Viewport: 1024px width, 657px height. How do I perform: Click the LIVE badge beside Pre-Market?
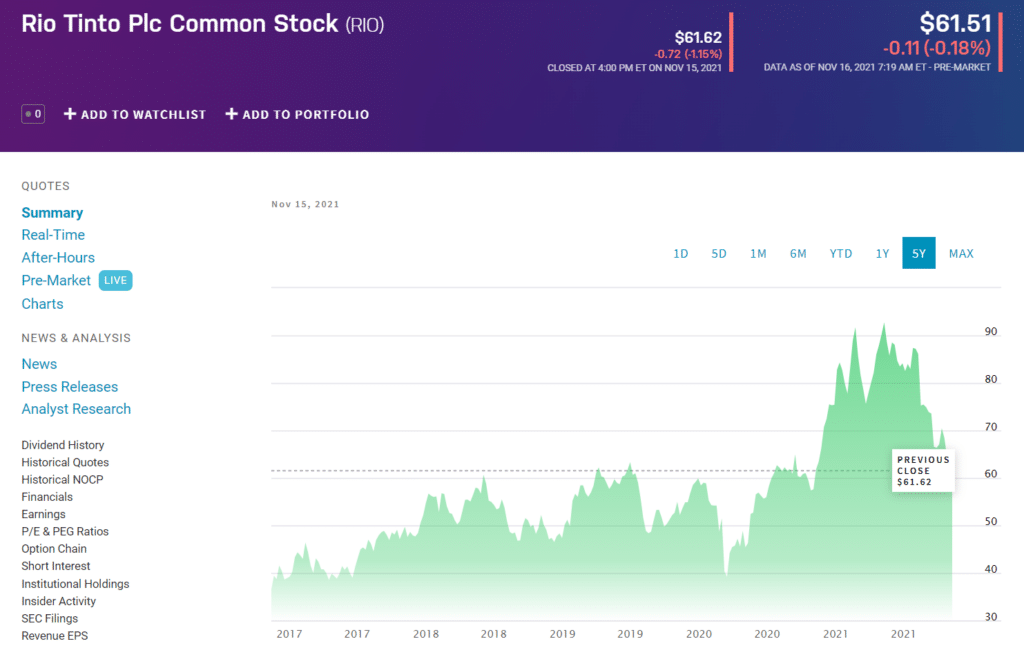point(116,280)
